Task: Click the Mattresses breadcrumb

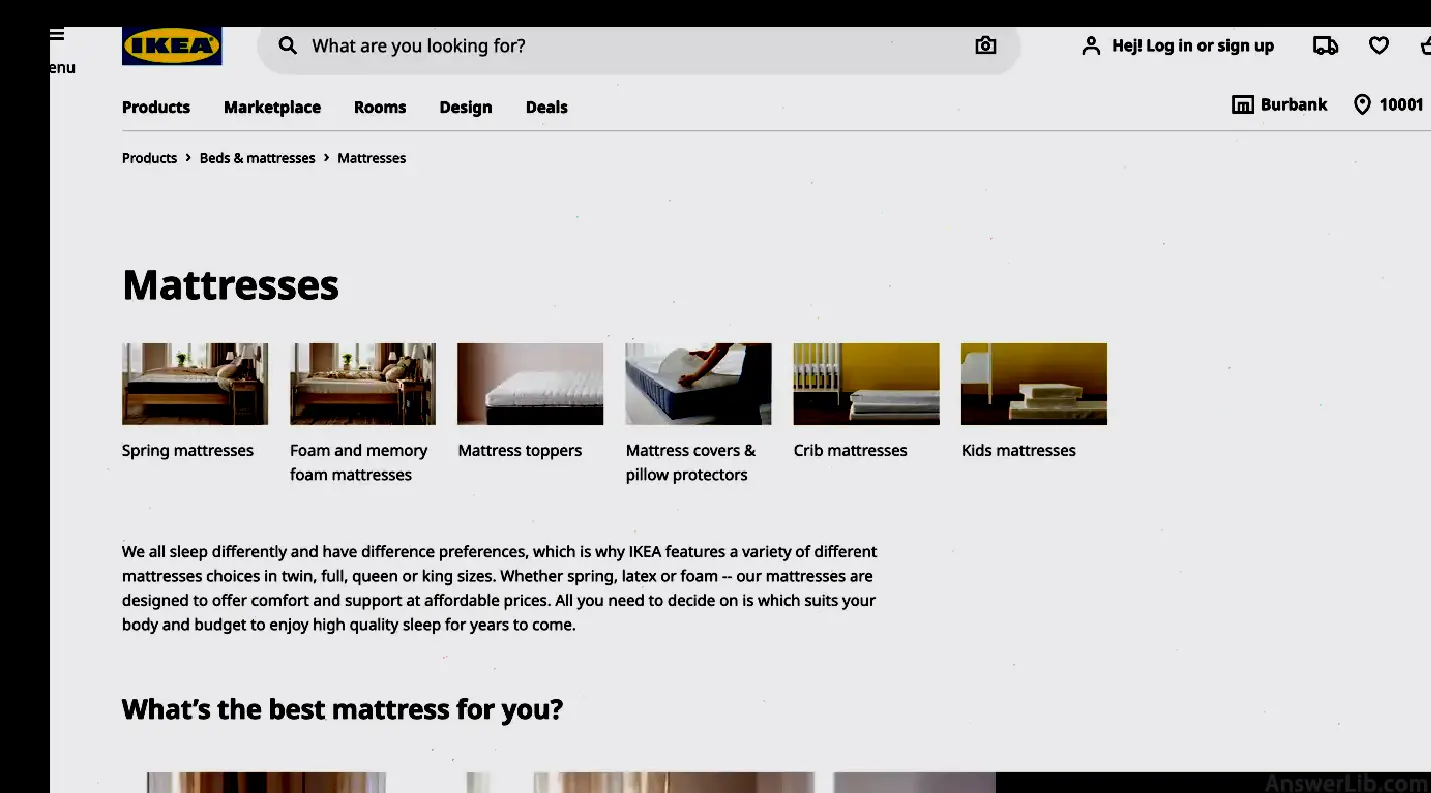Action: (372, 158)
